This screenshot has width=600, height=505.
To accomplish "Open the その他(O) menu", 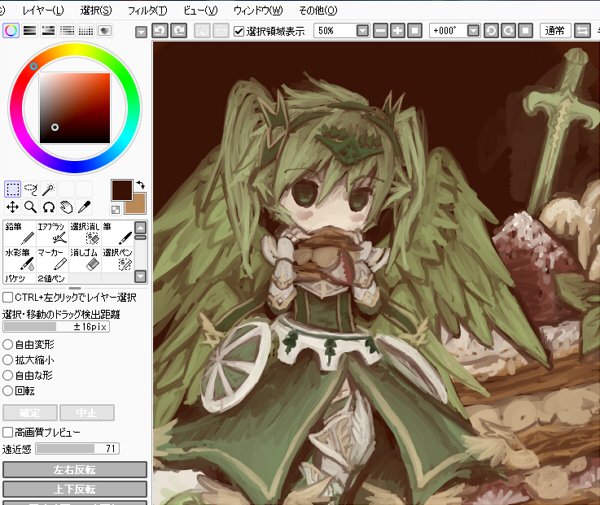I will pos(318,10).
